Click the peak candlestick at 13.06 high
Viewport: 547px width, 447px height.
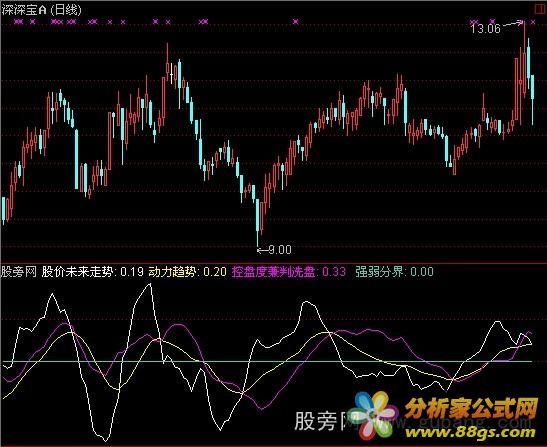[x=524, y=59]
